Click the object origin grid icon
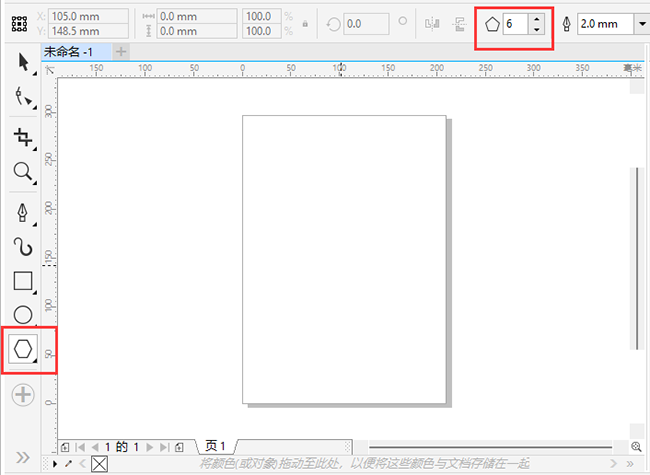 19,24
